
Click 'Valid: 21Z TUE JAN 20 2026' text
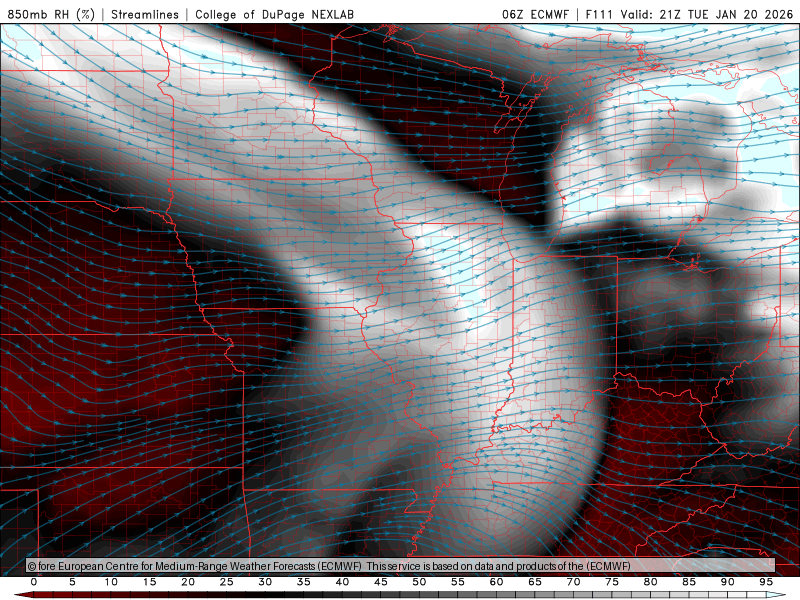tap(707, 14)
